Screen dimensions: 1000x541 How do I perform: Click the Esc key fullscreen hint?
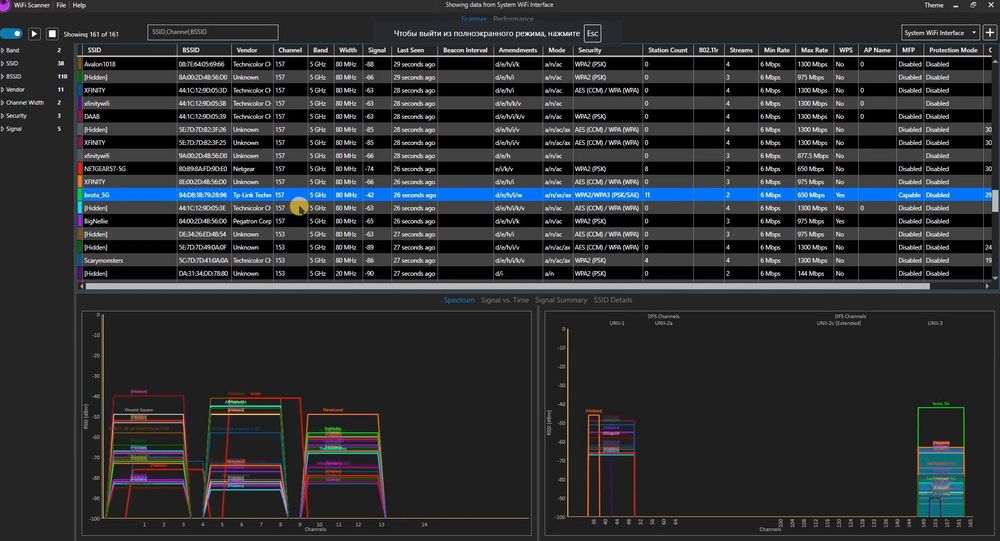point(593,34)
